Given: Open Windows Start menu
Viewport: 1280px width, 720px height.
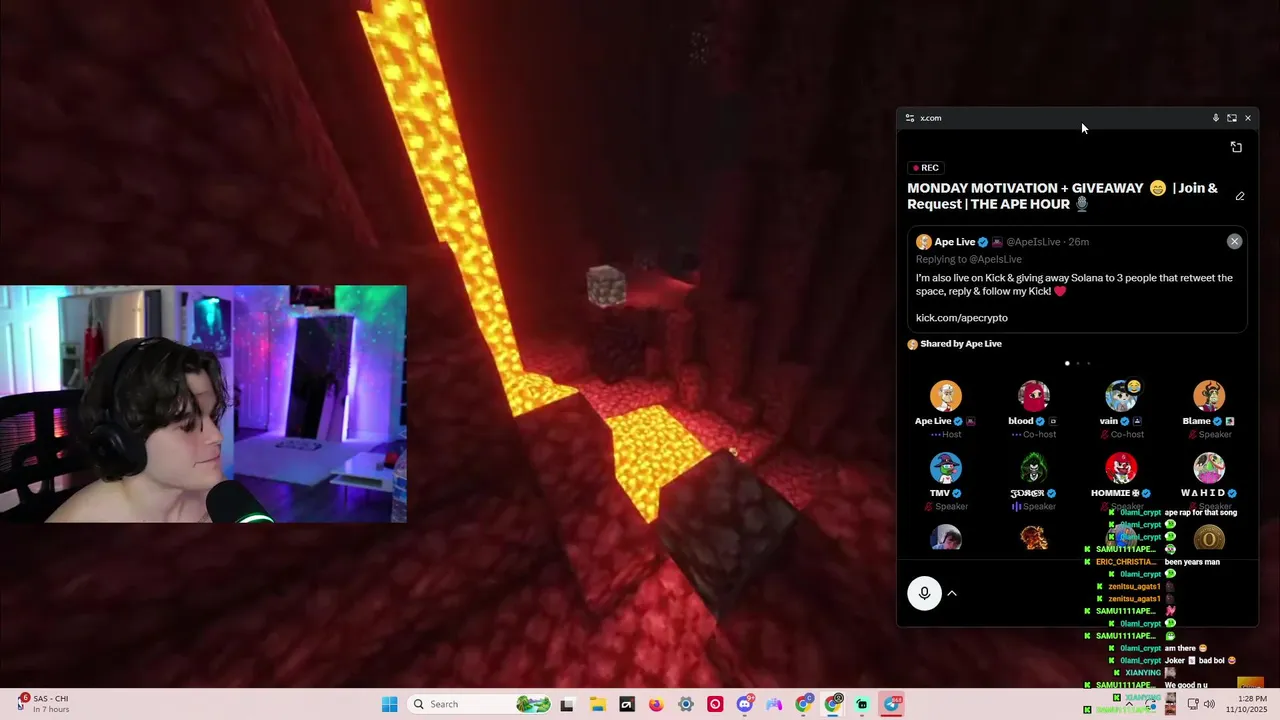Looking at the screenshot, I should coord(389,704).
